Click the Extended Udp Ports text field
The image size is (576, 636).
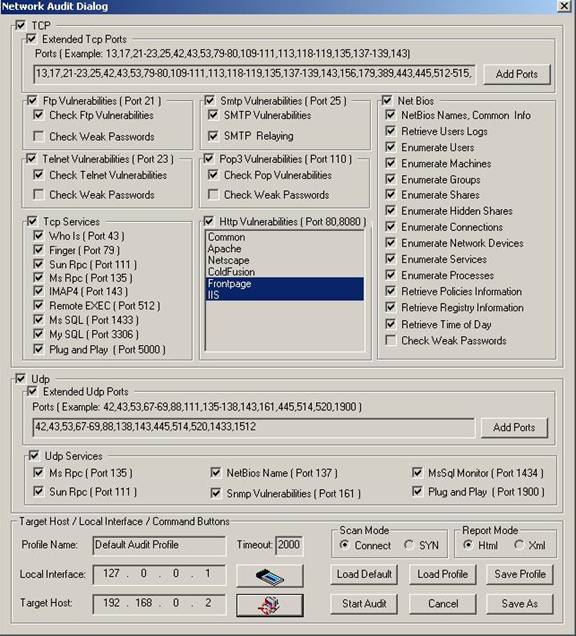click(254, 427)
